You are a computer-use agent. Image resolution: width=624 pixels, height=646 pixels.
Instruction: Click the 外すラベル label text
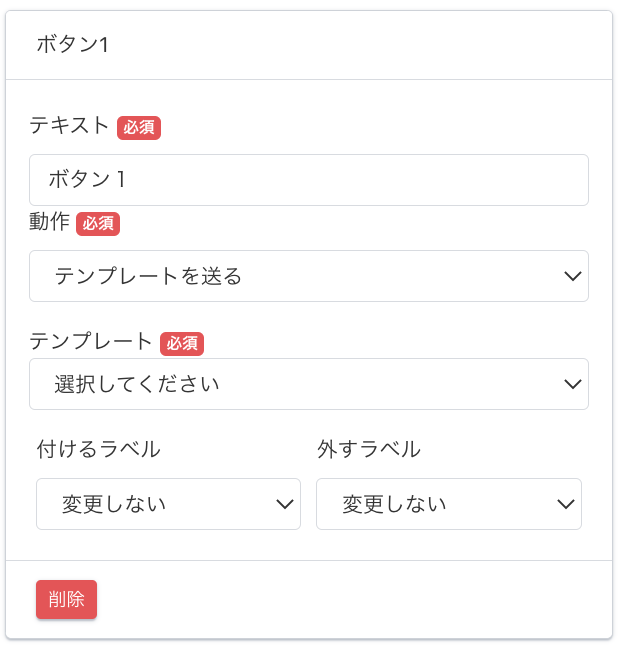click(368, 449)
